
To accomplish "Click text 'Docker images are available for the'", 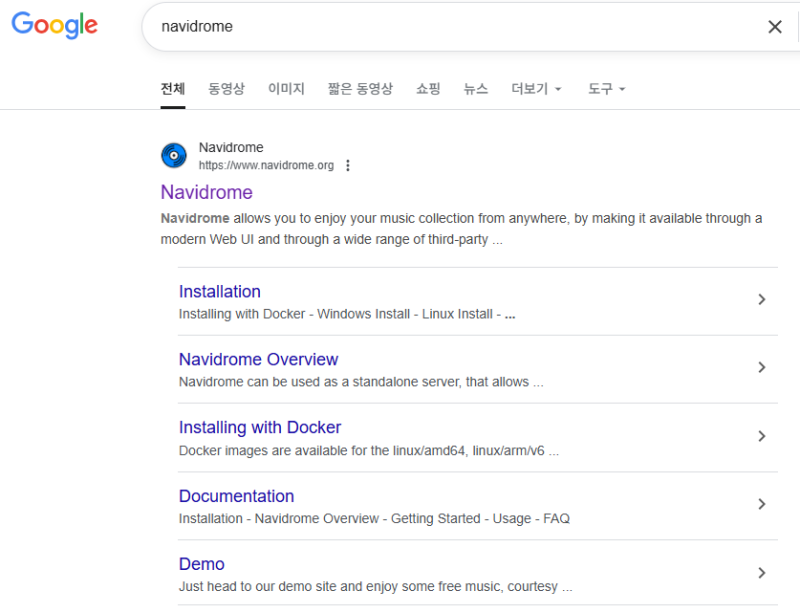I will tap(284, 451).
